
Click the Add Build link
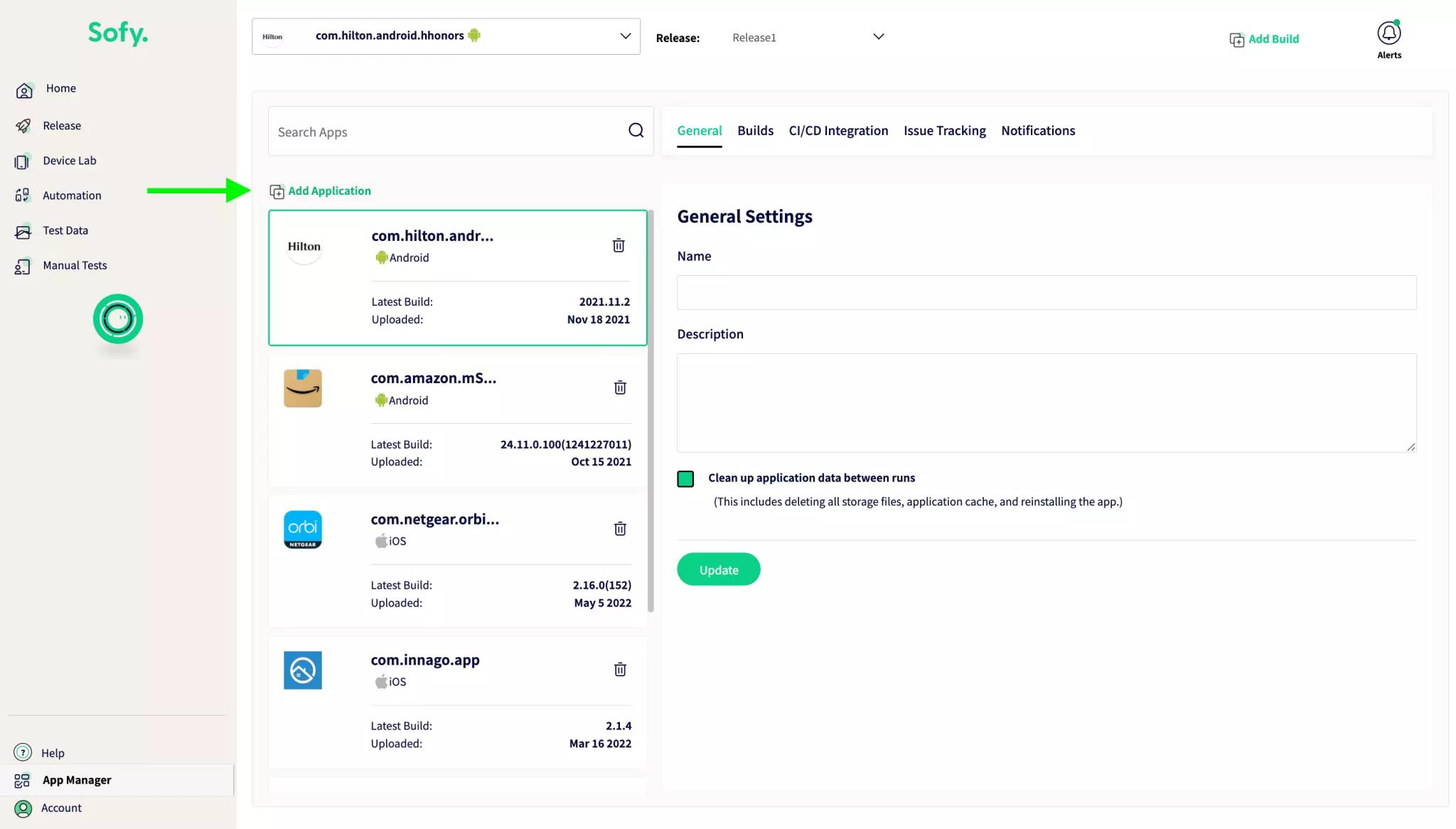1264,39
